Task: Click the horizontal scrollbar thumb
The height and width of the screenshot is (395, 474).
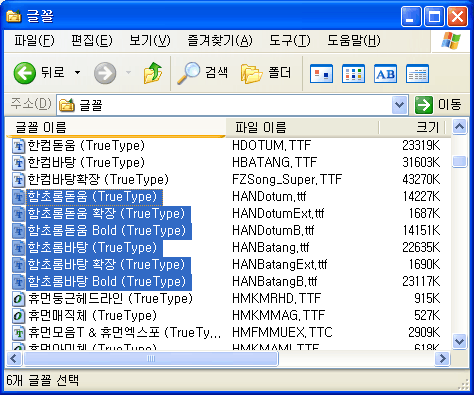Action: [151, 359]
